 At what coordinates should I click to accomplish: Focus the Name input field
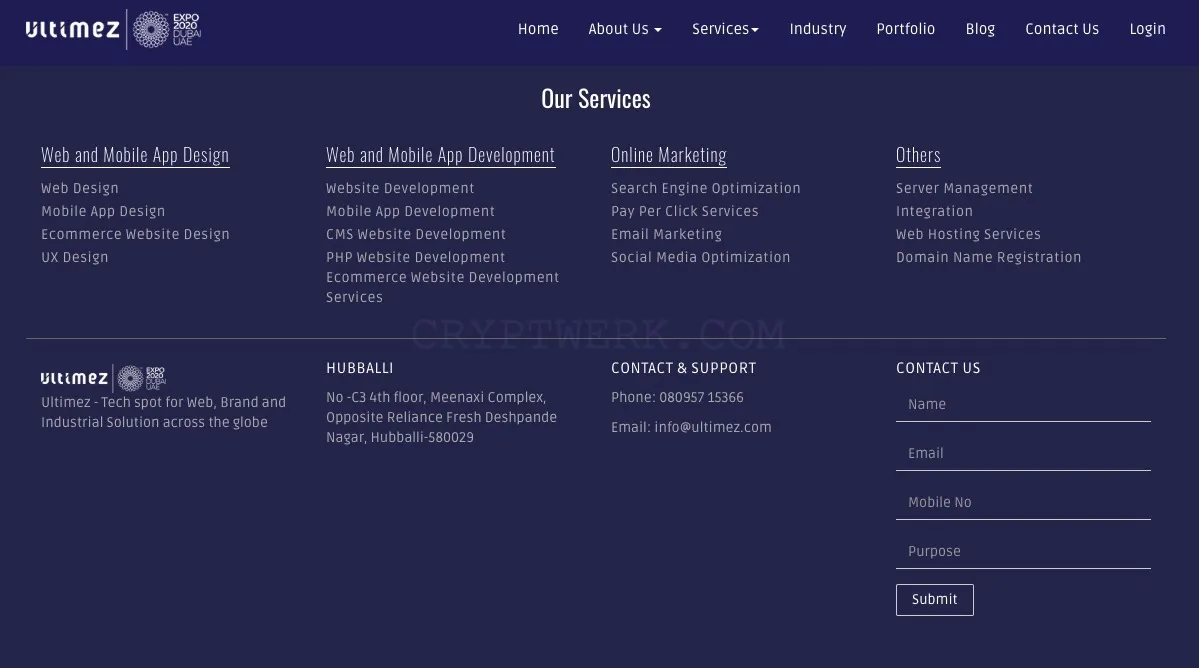[1023, 405]
